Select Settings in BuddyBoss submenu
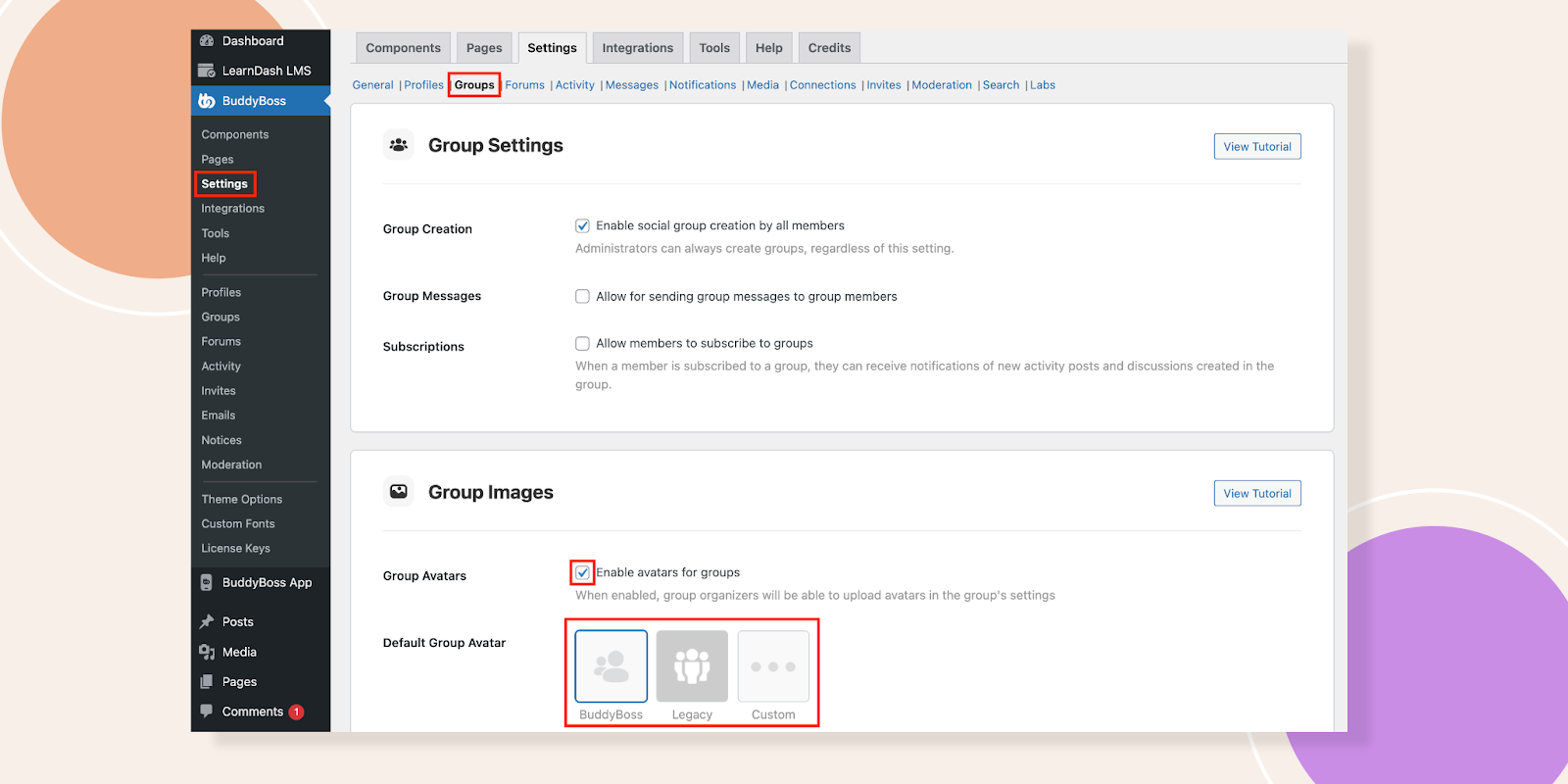The height and width of the screenshot is (784, 1568). click(x=224, y=184)
